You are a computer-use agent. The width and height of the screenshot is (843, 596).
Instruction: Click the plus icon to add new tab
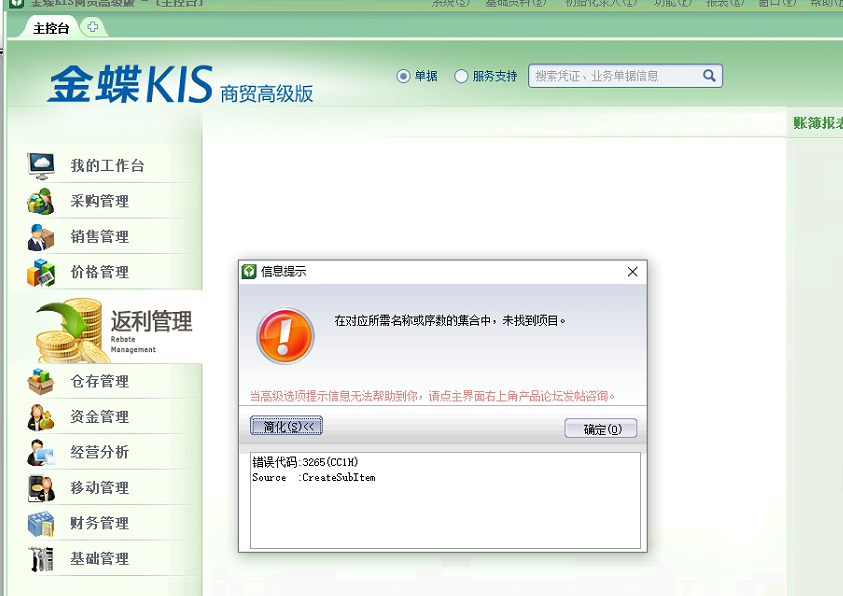coord(92,26)
